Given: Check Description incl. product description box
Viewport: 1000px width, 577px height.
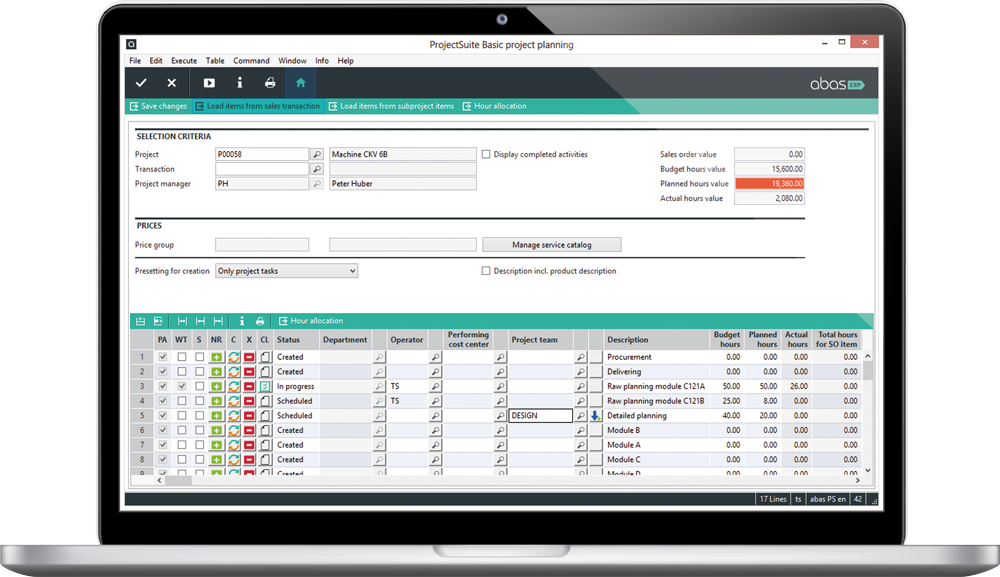Looking at the screenshot, I should coord(486,271).
